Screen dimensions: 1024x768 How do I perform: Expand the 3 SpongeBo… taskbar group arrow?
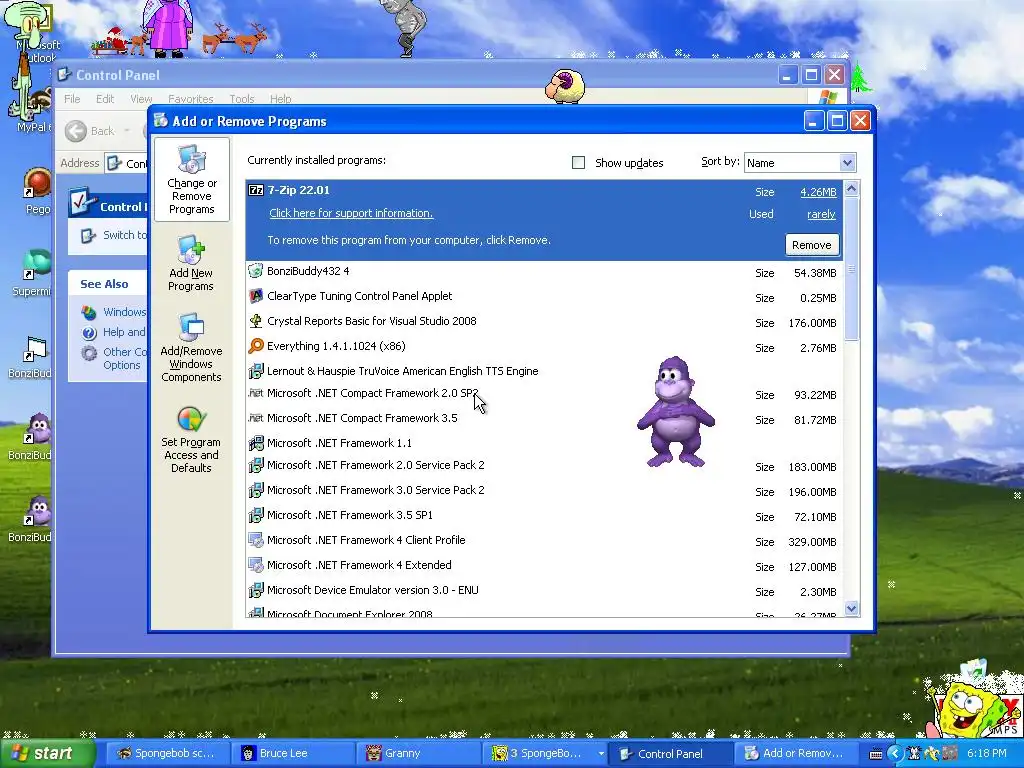click(x=600, y=754)
